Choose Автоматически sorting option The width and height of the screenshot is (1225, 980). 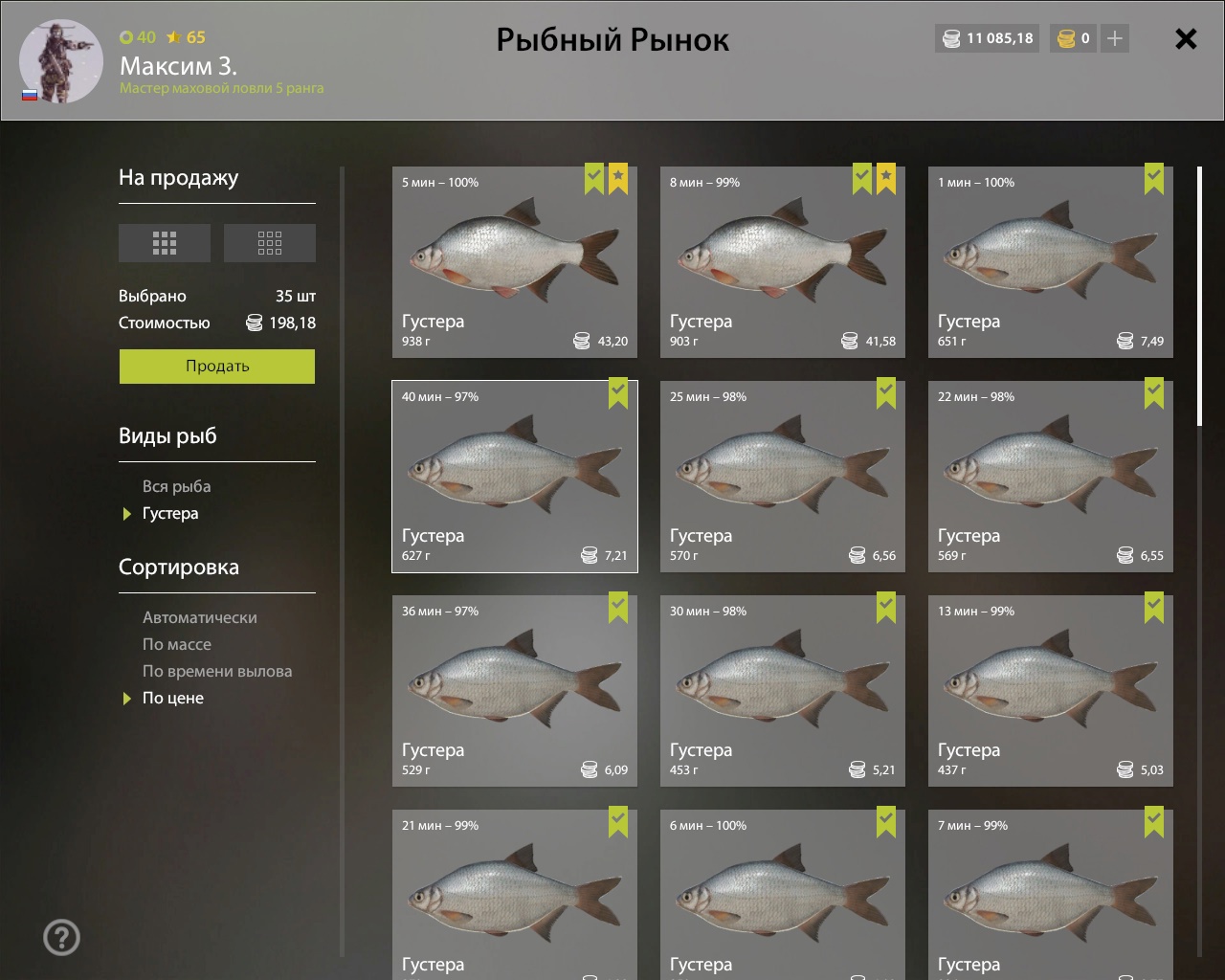200,617
